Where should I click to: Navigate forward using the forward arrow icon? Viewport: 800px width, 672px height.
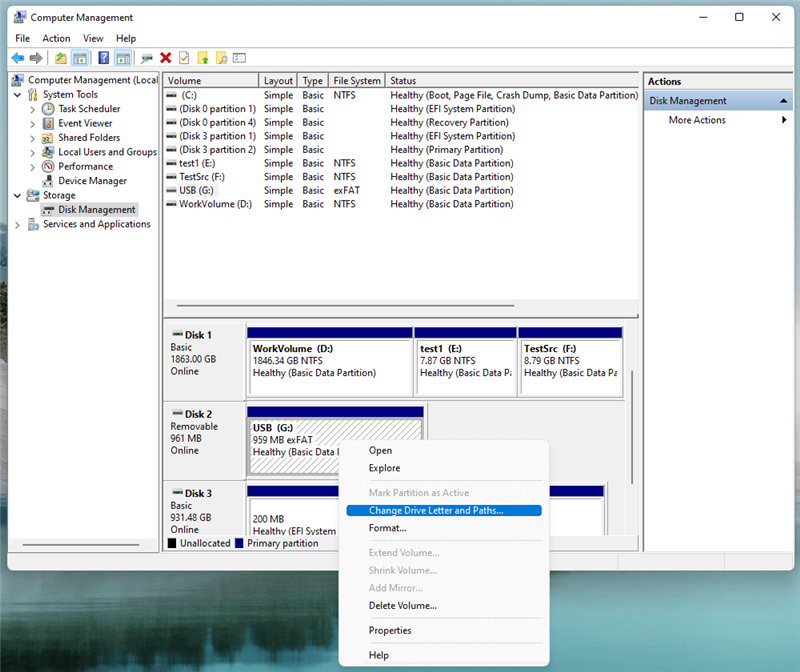coord(37,57)
